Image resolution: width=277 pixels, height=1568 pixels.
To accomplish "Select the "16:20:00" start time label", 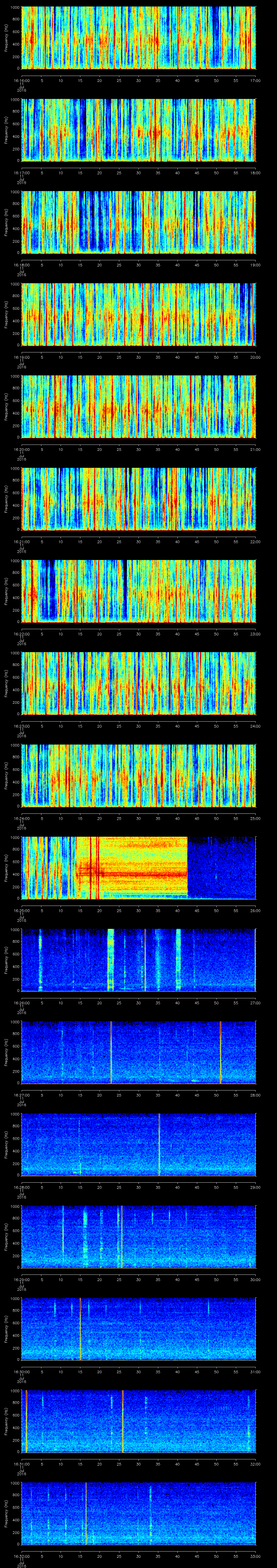I will (x=22, y=449).
